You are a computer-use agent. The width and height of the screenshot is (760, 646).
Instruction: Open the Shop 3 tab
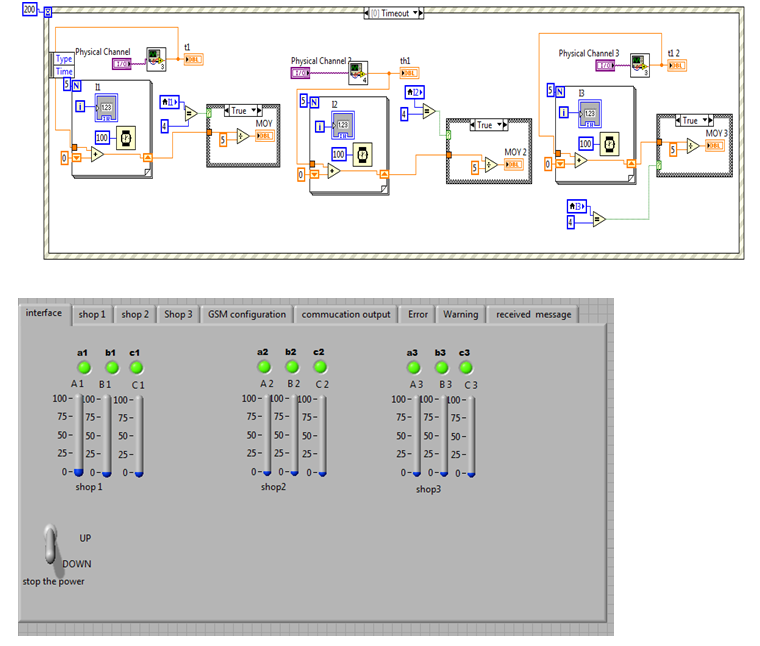[178, 314]
